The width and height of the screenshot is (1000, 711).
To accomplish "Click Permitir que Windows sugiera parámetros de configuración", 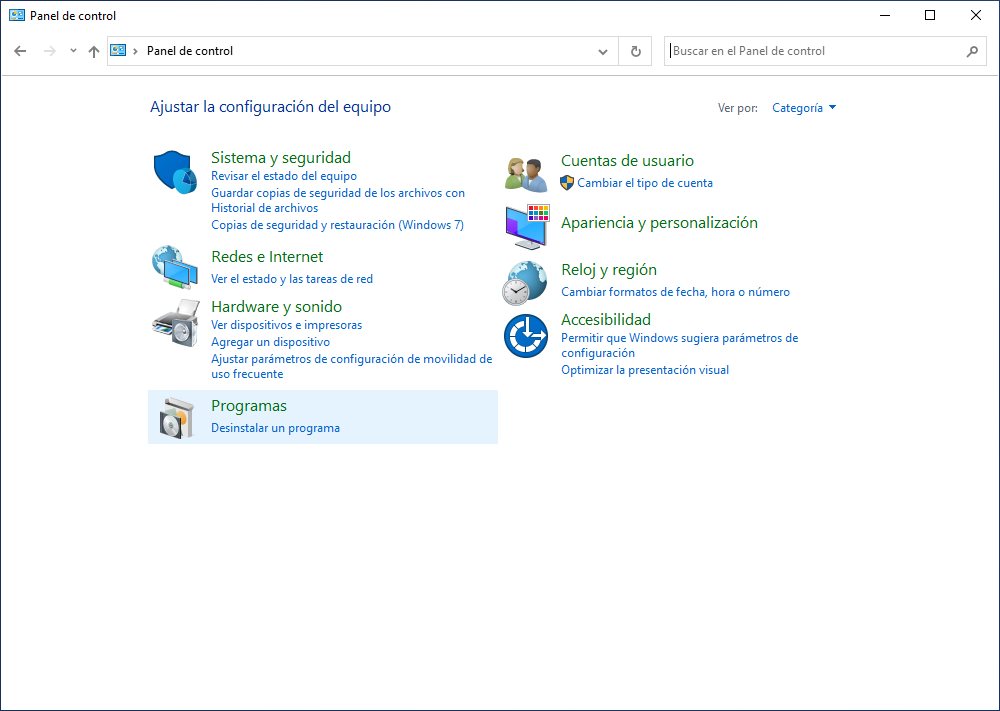I will 680,346.
